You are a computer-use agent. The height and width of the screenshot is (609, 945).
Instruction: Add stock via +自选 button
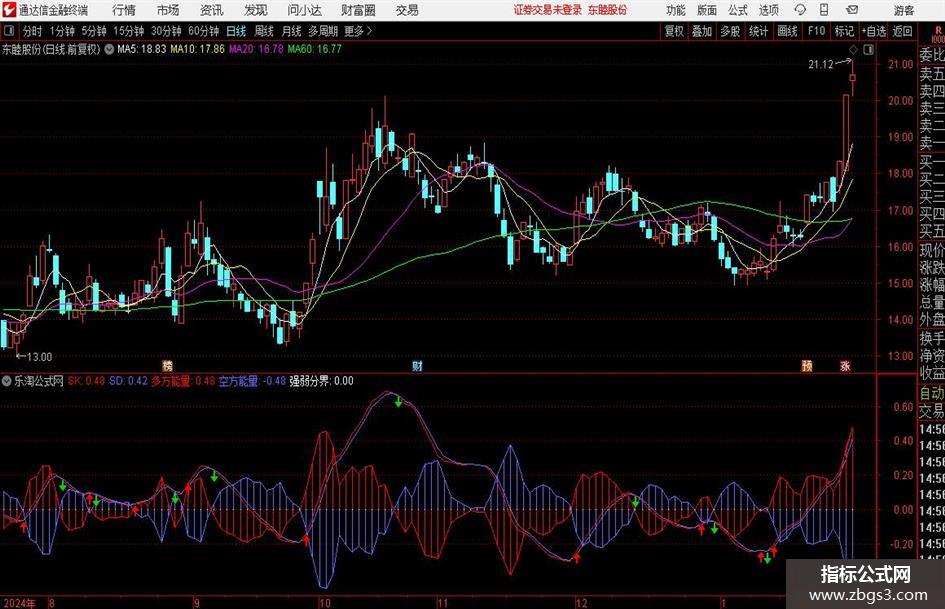(874, 31)
